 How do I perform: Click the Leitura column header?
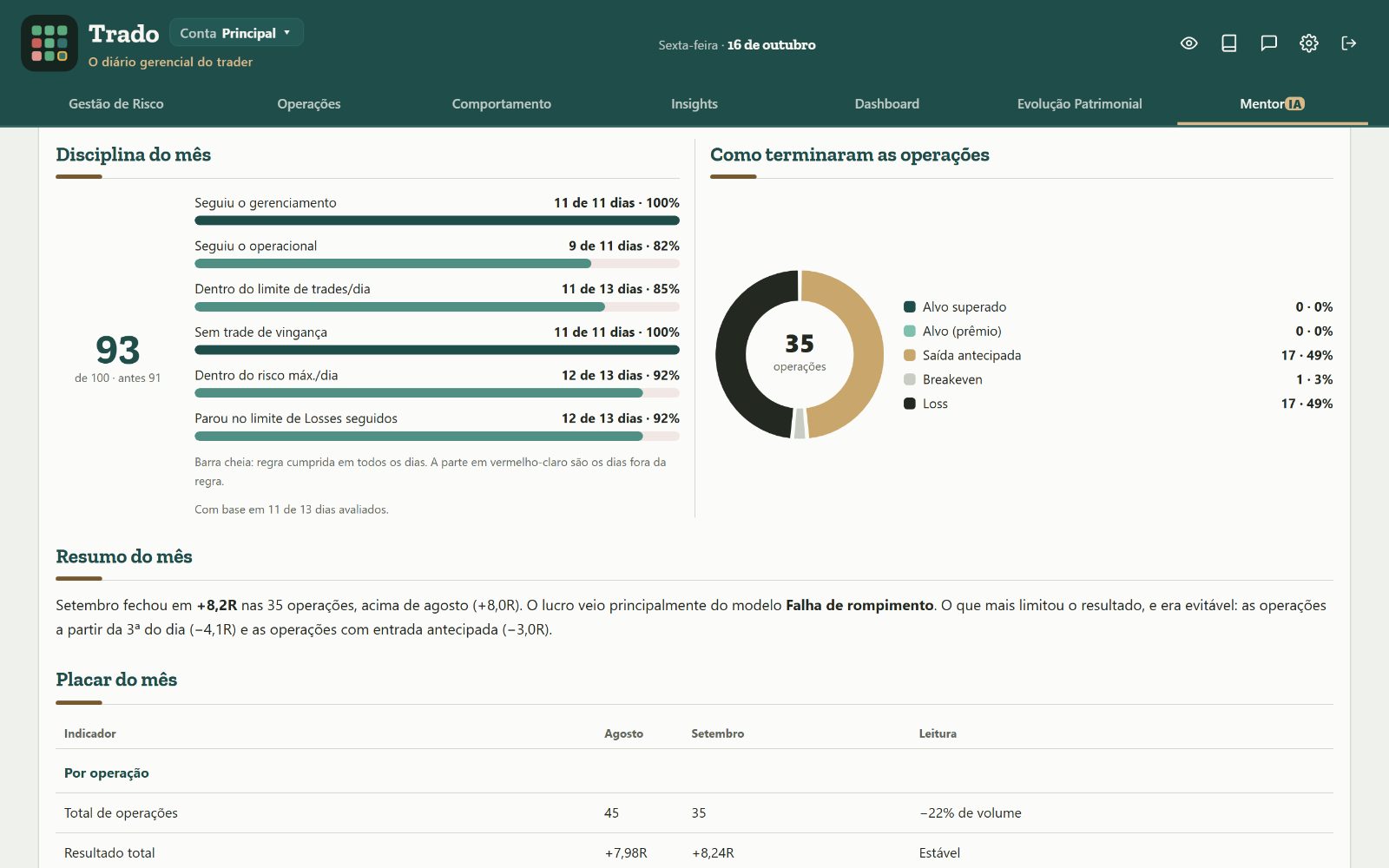click(x=938, y=733)
